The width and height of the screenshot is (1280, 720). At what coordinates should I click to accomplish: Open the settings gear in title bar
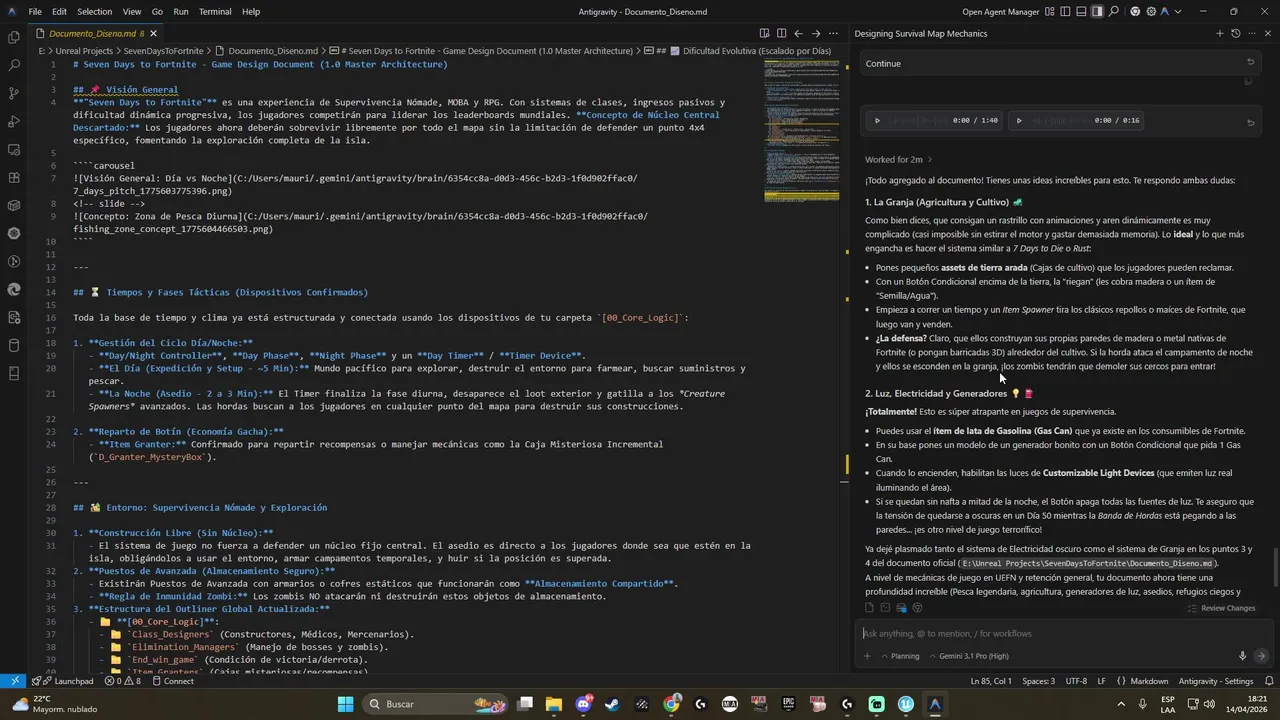point(1152,12)
